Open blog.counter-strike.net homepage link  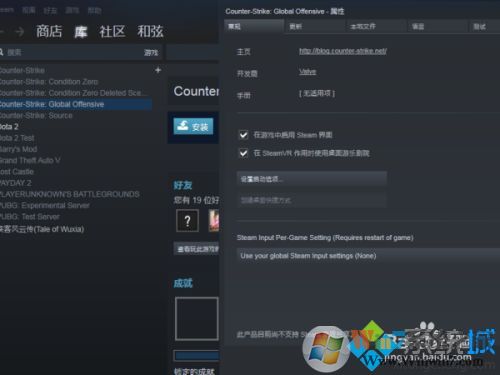point(343,51)
